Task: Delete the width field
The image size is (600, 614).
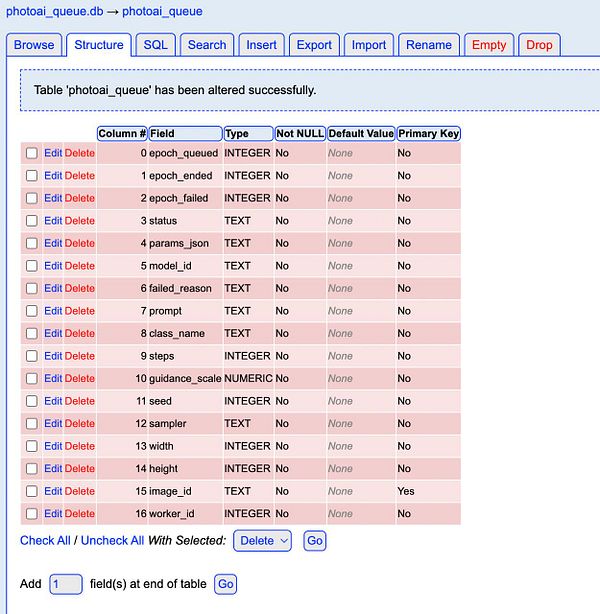Action: click(x=80, y=446)
